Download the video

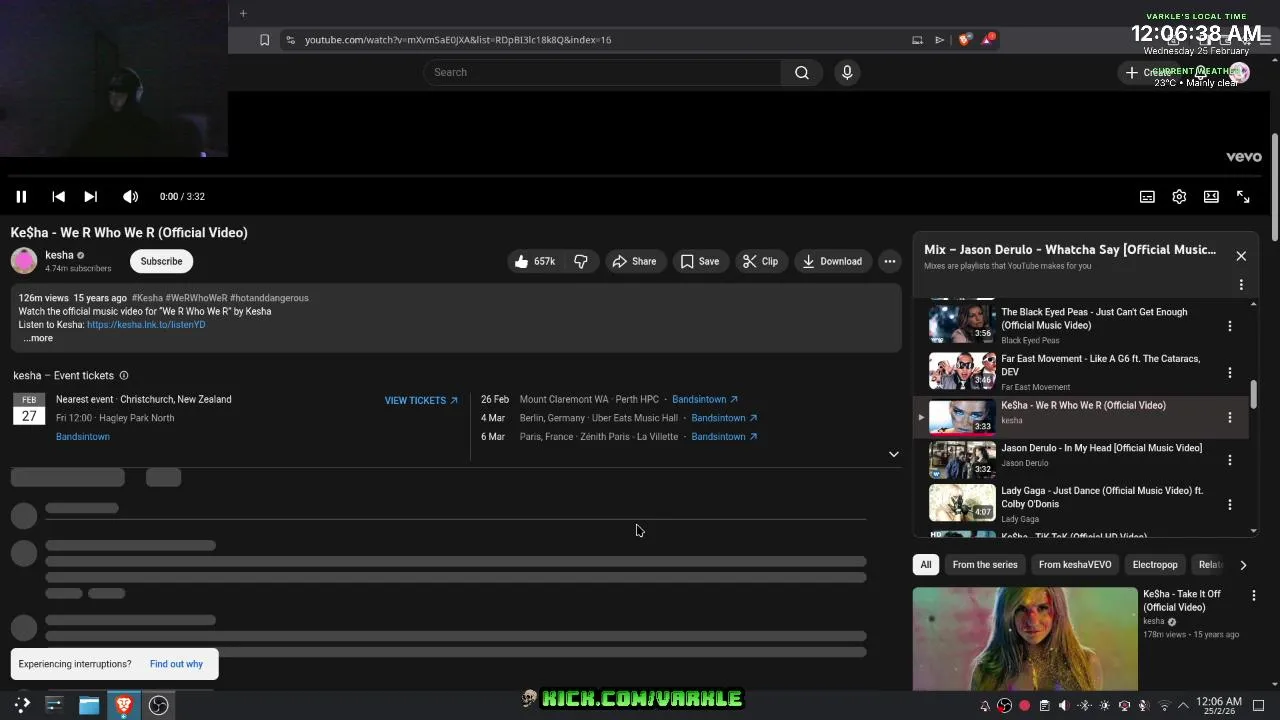832,261
